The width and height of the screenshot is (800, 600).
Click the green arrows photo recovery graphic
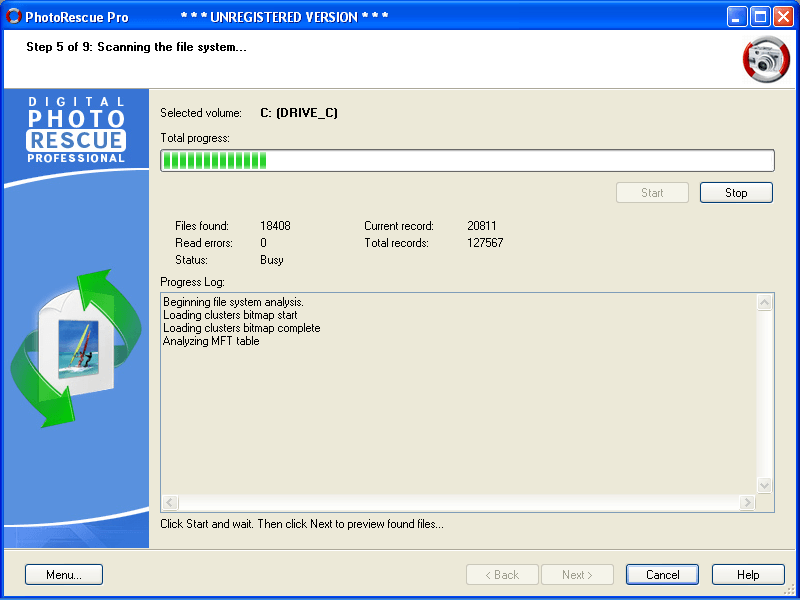[x=76, y=350]
